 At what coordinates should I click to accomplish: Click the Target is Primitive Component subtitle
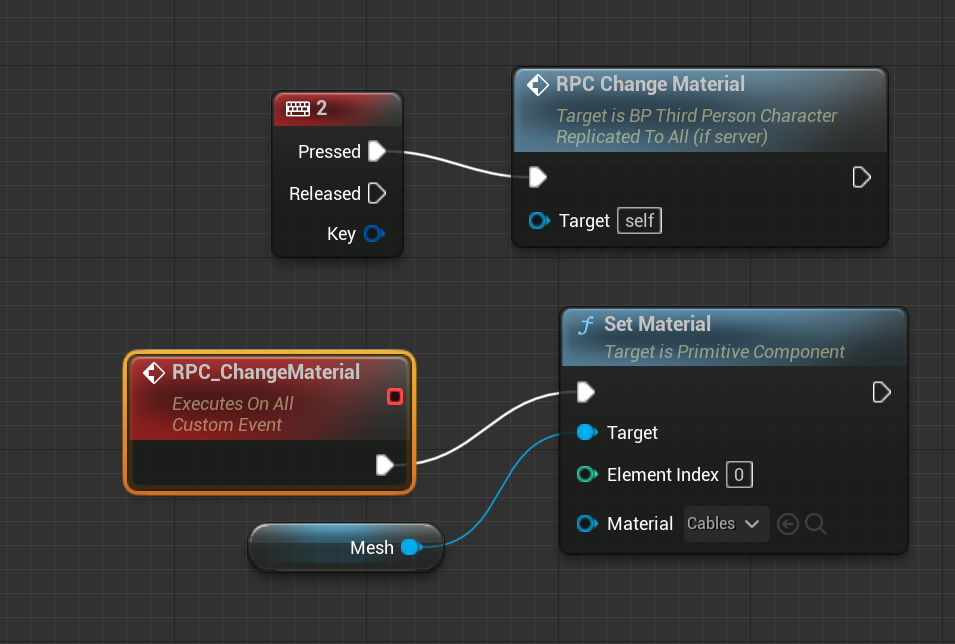click(x=724, y=352)
